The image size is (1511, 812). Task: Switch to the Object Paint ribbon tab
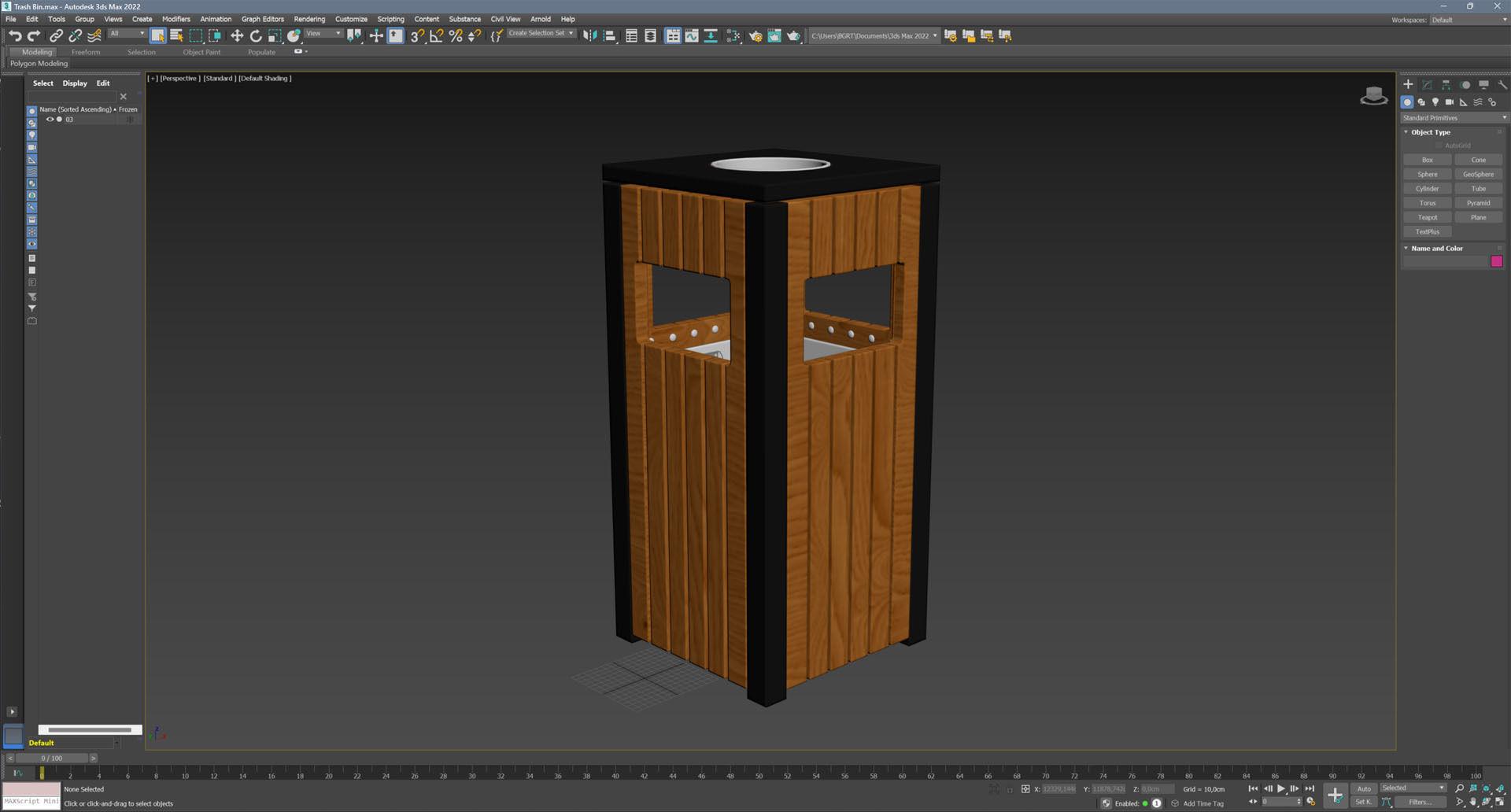point(201,52)
